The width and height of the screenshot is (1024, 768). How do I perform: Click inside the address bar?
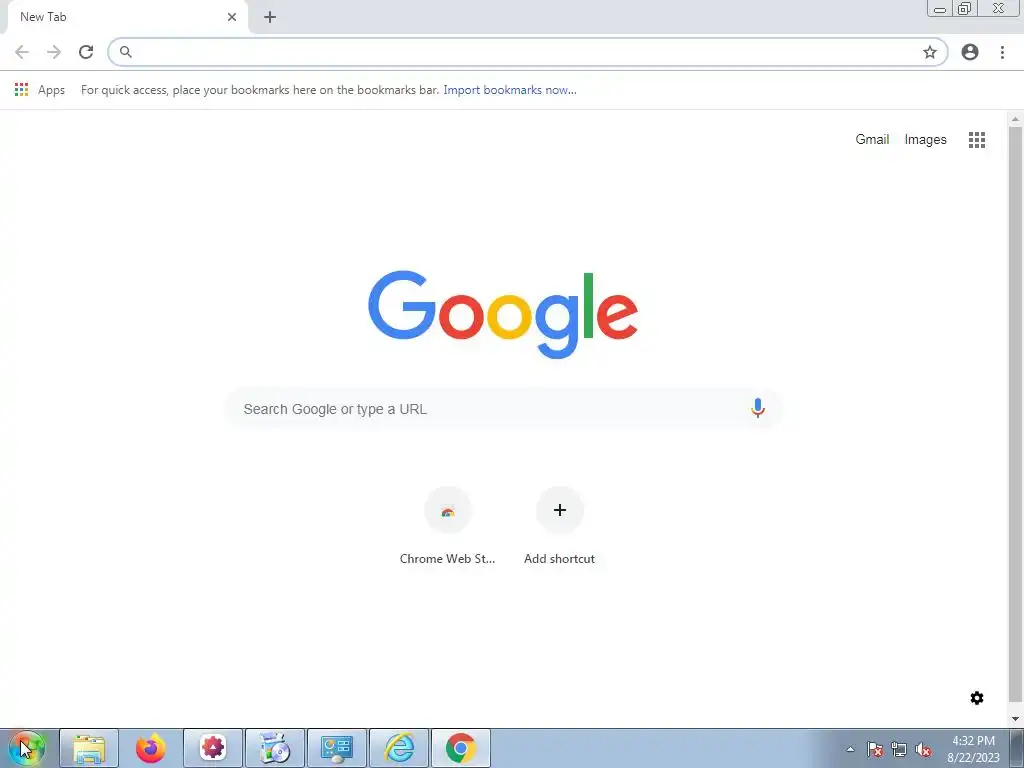528,52
